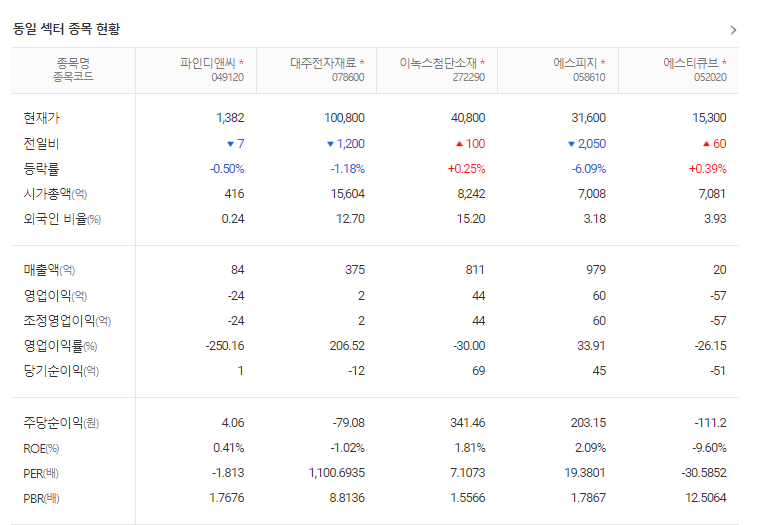Select the 영업이익(억) row label
This screenshot has width=757, height=525.
tap(55, 296)
